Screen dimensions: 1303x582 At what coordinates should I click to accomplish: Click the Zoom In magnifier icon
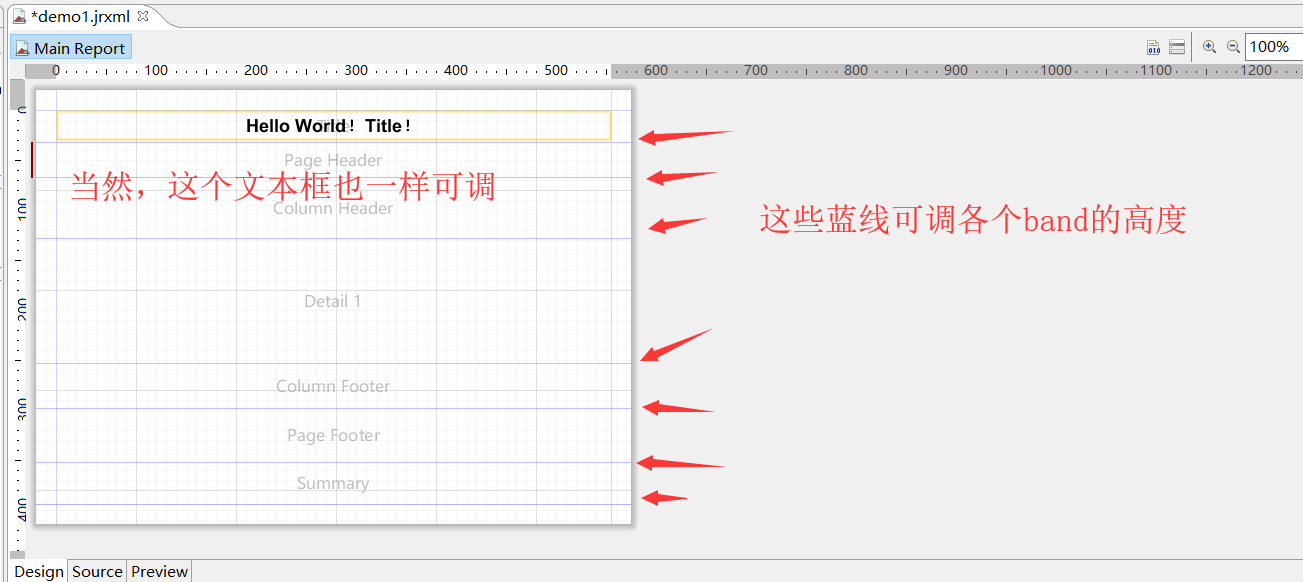[1210, 46]
